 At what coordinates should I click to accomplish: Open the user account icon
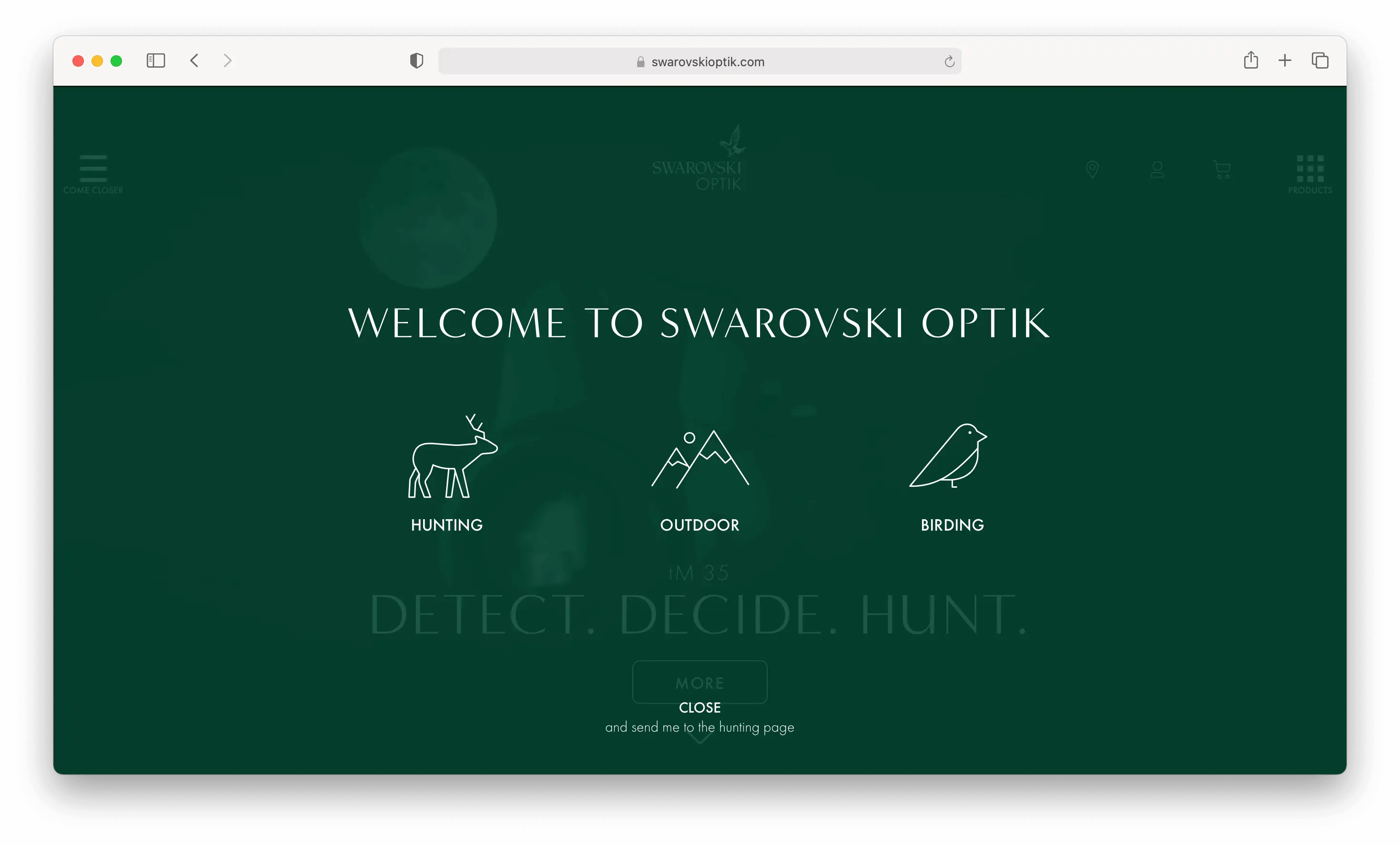click(1157, 169)
